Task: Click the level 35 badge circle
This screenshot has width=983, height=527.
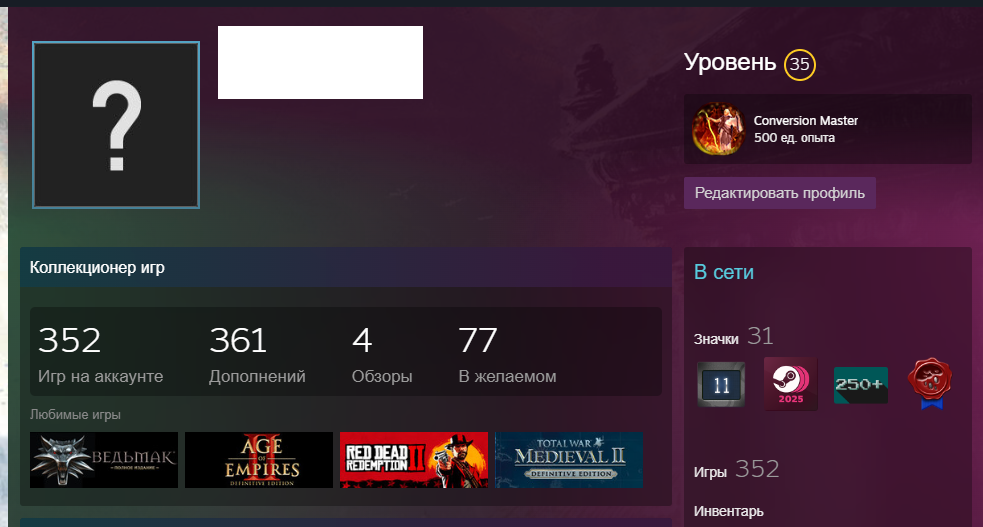Action: coord(799,64)
